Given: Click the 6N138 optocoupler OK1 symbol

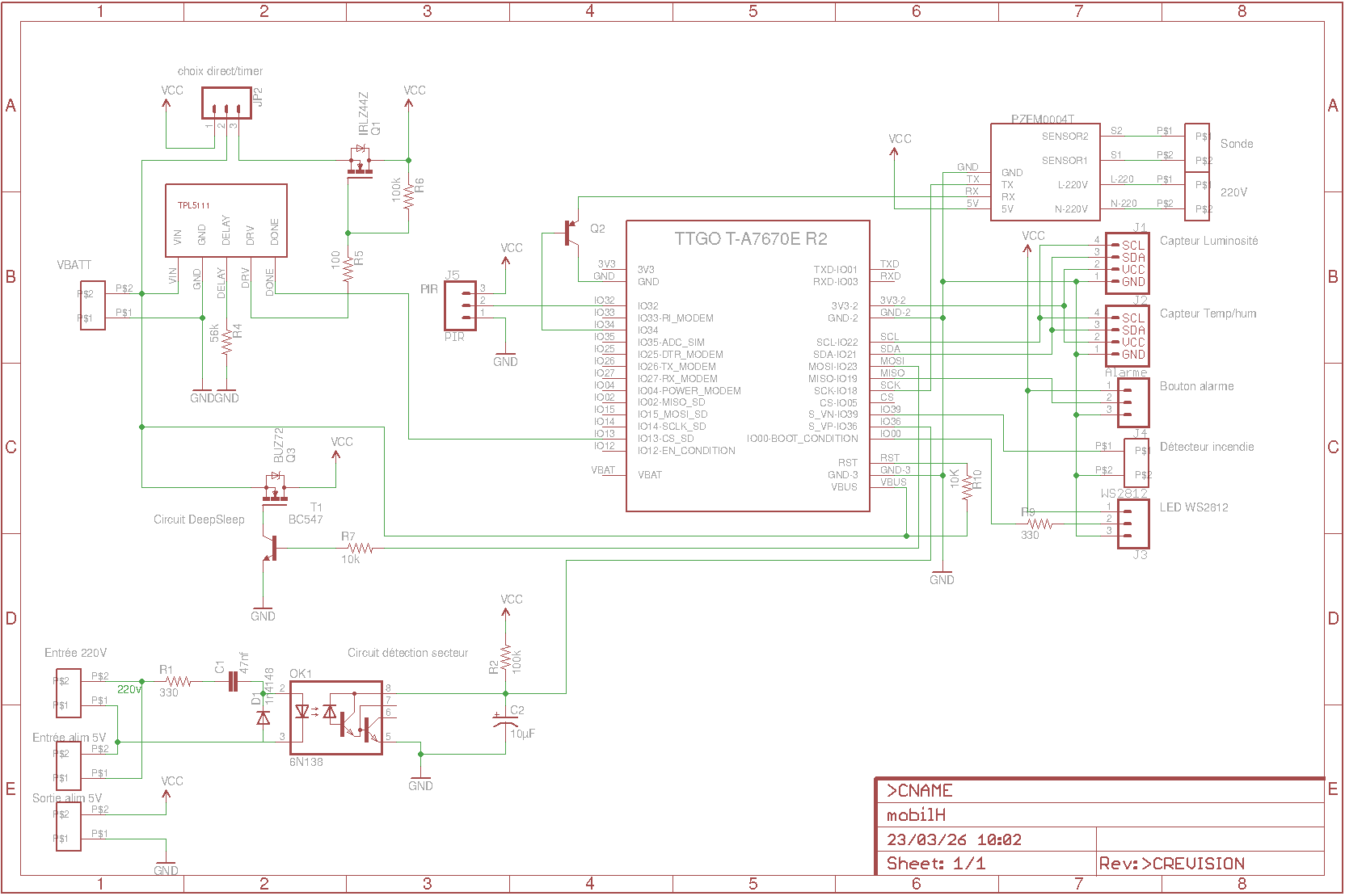Looking at the screenshot, I should pyautogui.click(x=336, y=718).
